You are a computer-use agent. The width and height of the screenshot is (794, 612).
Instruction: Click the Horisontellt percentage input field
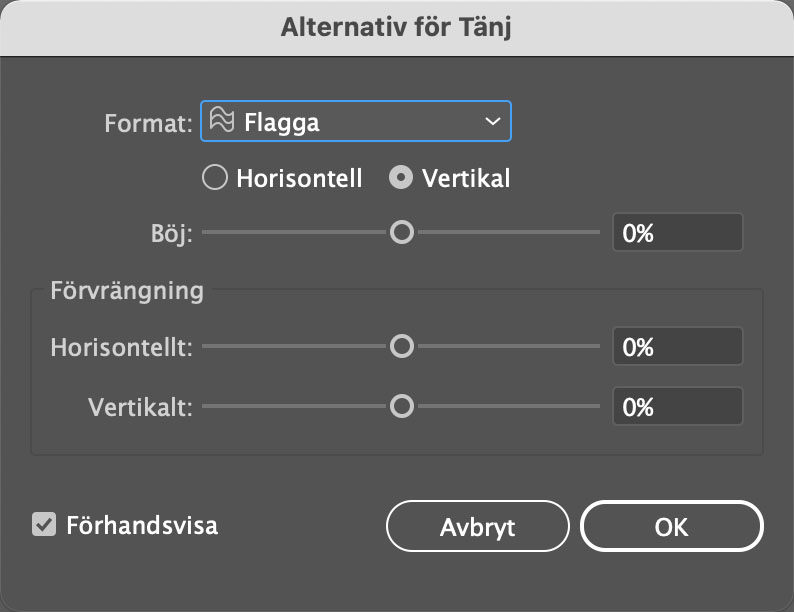coord(678,346)
